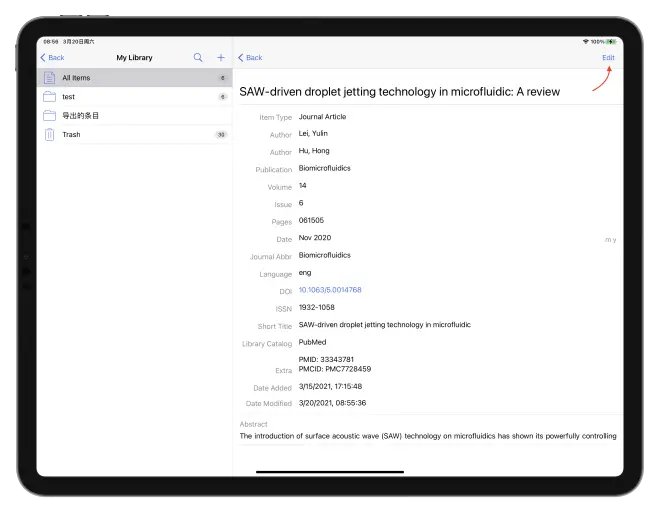
Task: Select Pages value 061505
Action: (x=311, y=220)
